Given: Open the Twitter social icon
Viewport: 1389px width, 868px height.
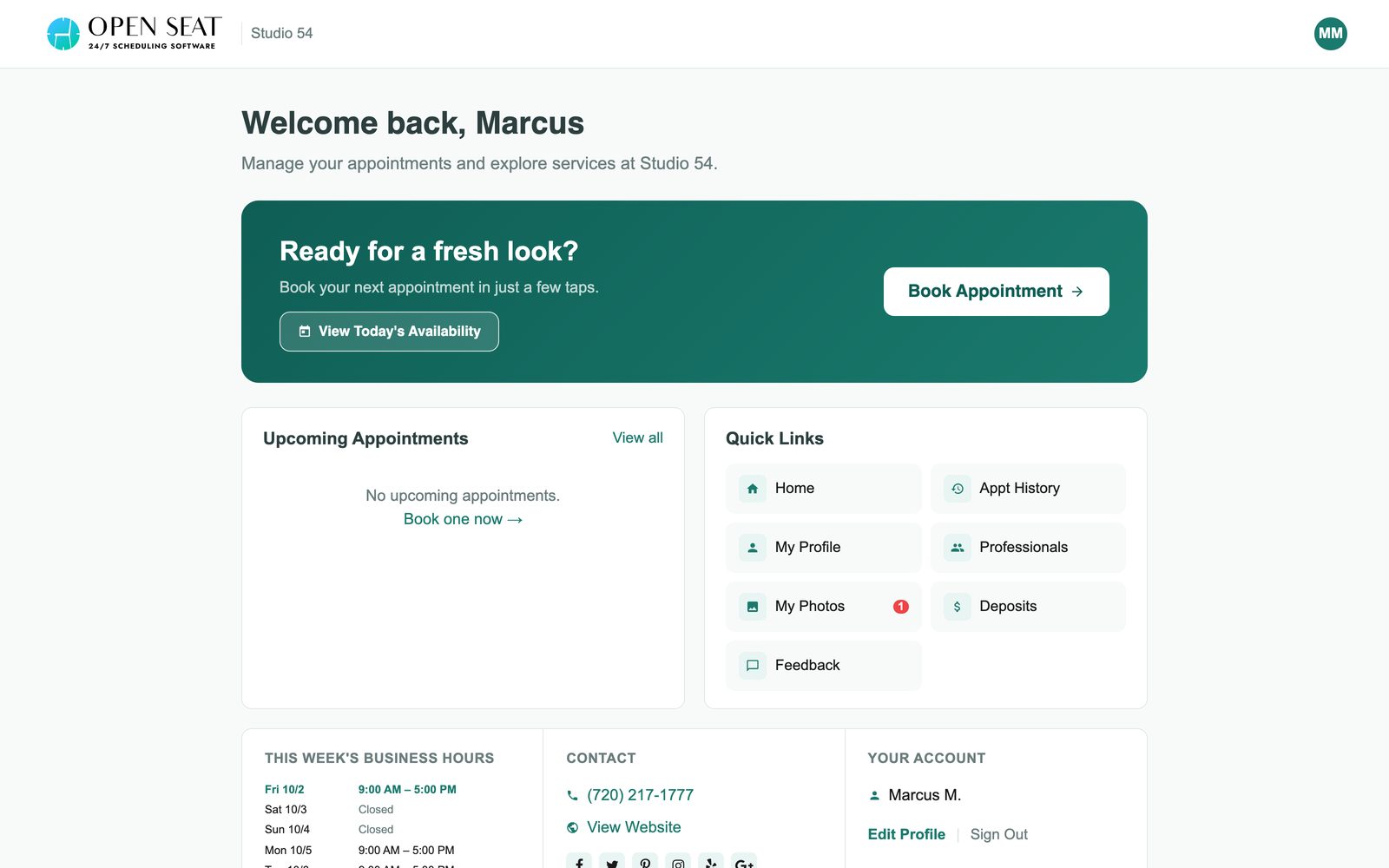Looking at the screenshot, I should tap(612, 862).
